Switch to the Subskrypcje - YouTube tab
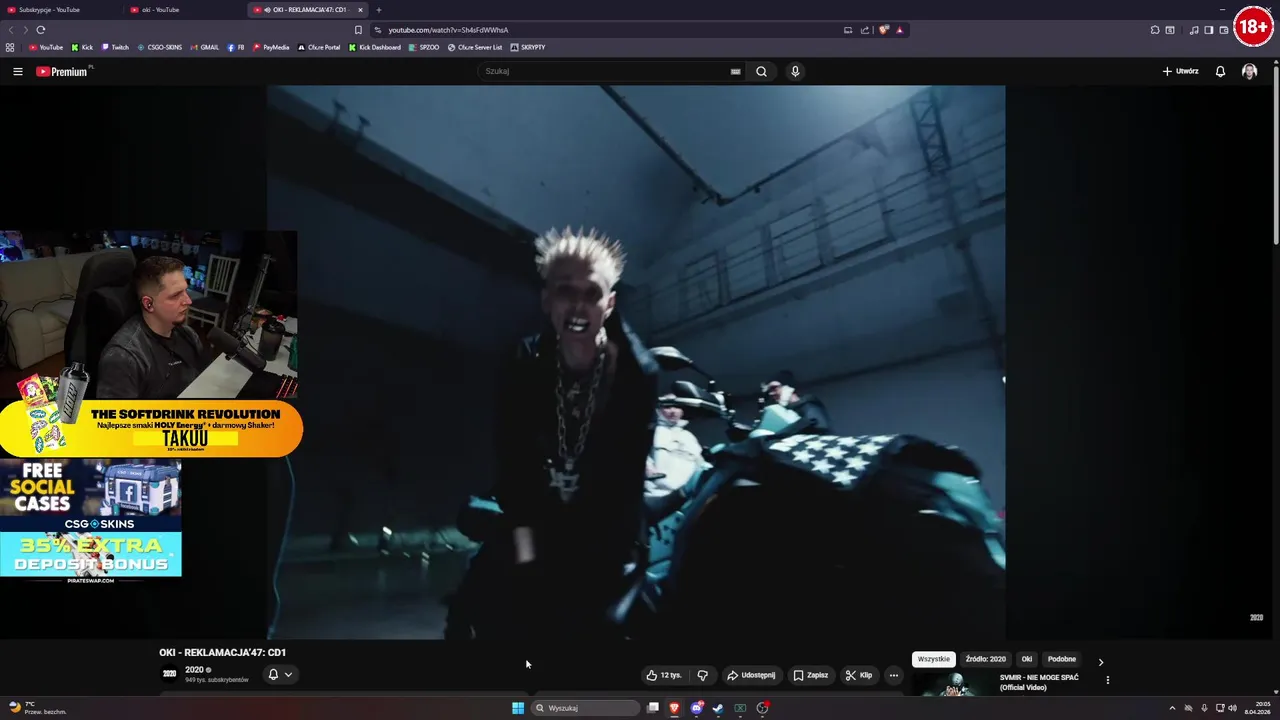1280x720 pixels. click(x=62, y=10)
